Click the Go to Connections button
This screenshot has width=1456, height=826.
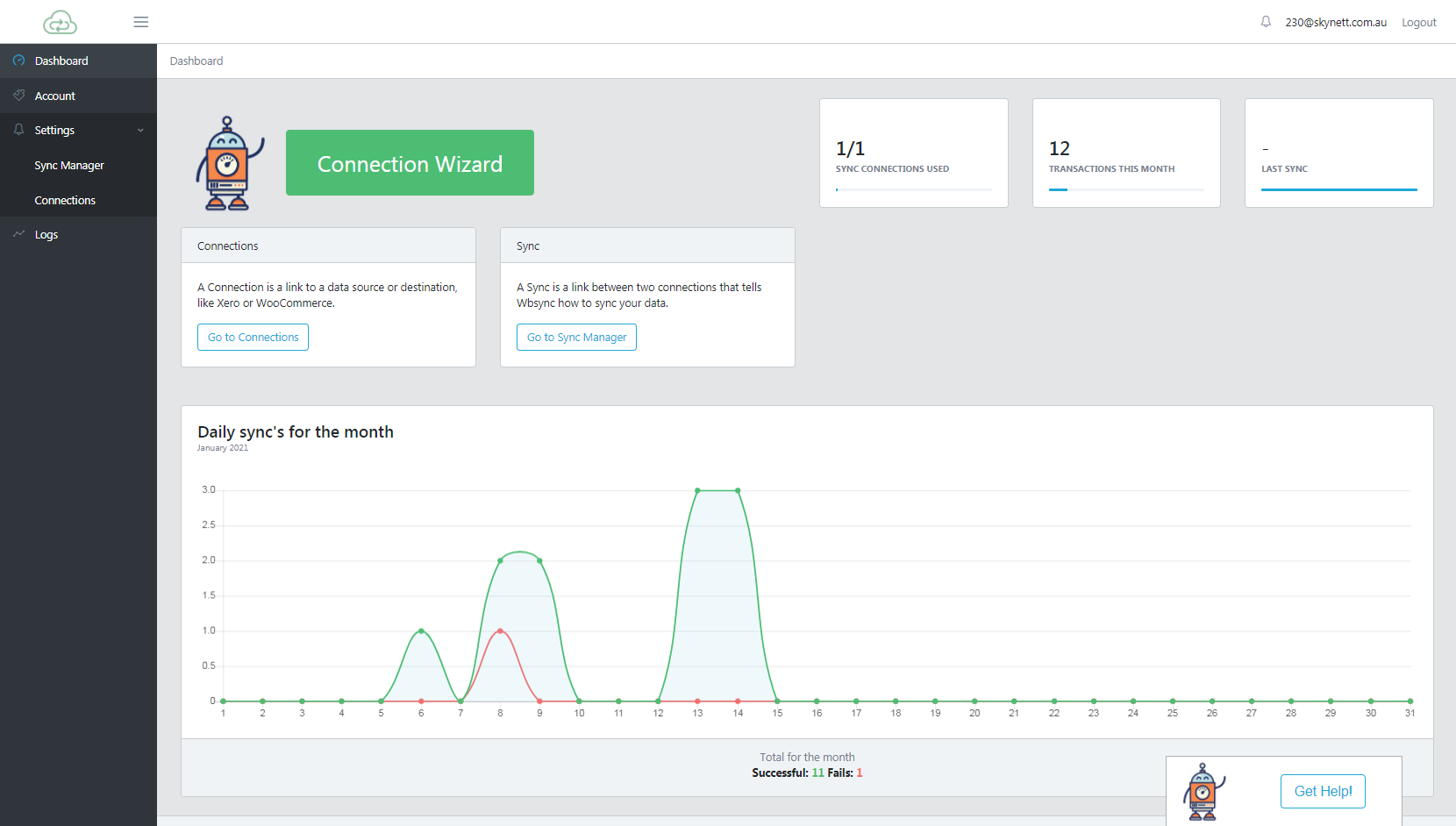tap(253, 338)
